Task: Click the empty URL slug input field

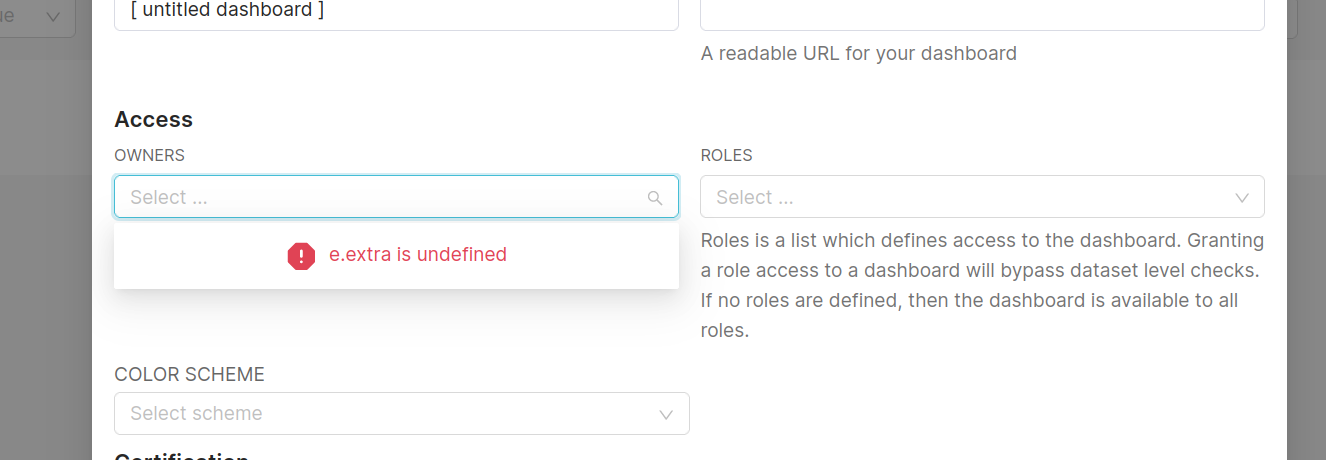Action: pos(982,12)
